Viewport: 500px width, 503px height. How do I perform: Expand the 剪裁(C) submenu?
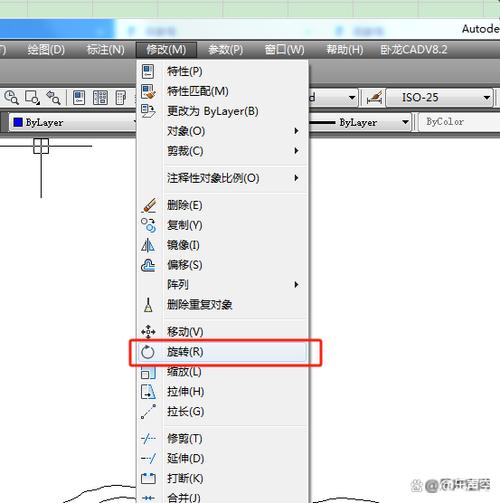tap(296, 151)
